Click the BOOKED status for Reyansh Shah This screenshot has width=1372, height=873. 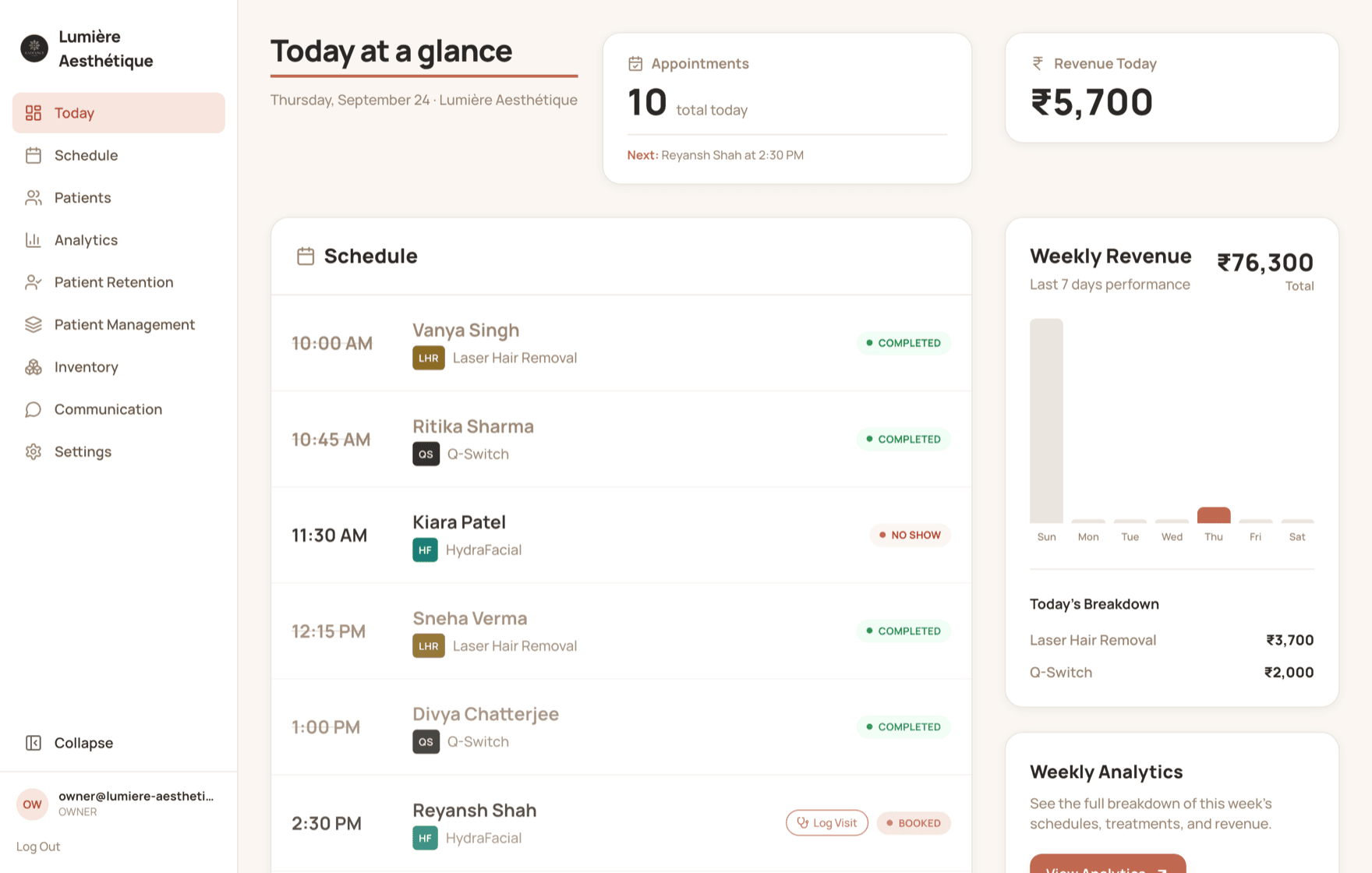tap(914, 823)
